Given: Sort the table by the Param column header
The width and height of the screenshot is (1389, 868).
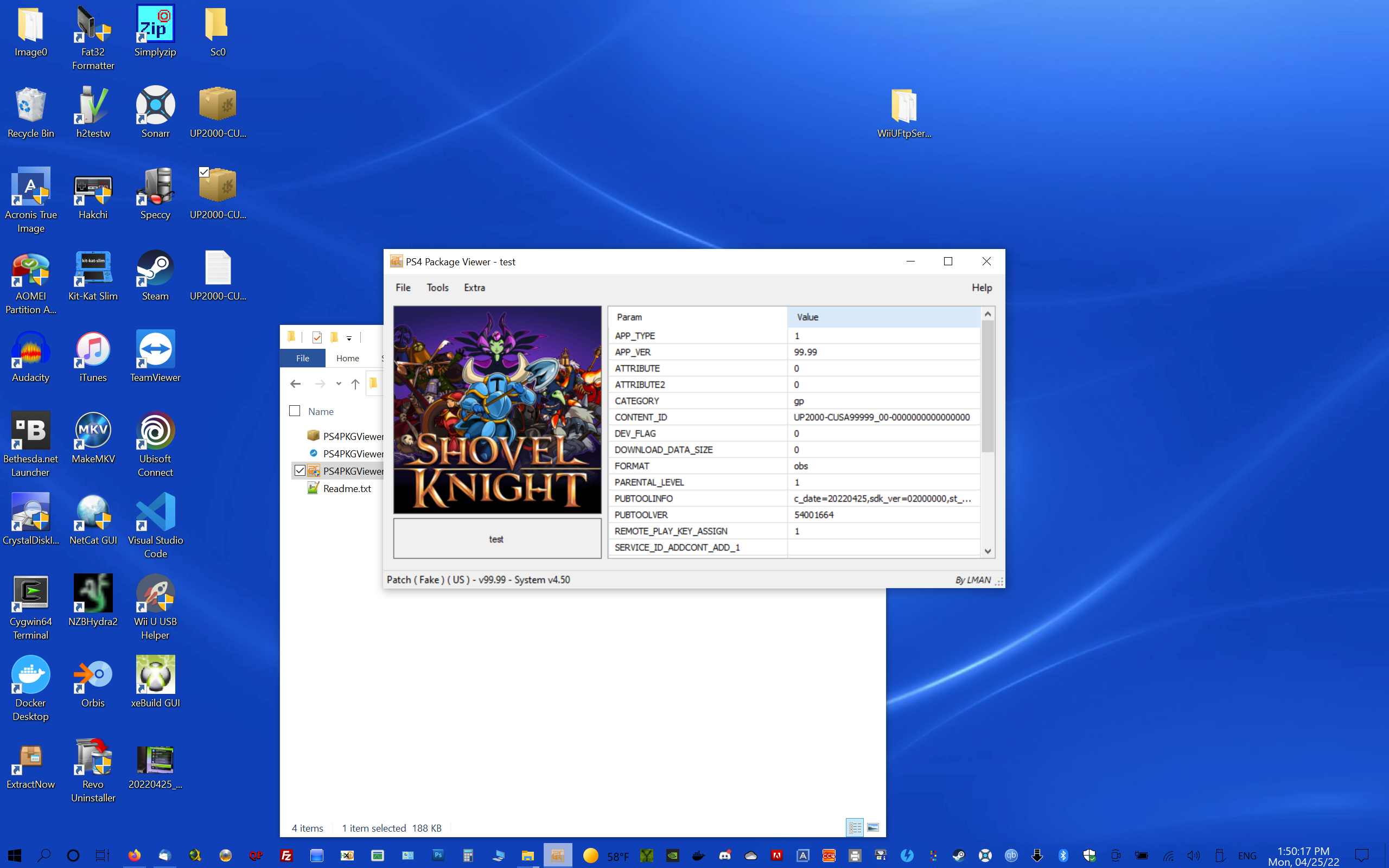Looking at the screenshot, I should [697, 317].
